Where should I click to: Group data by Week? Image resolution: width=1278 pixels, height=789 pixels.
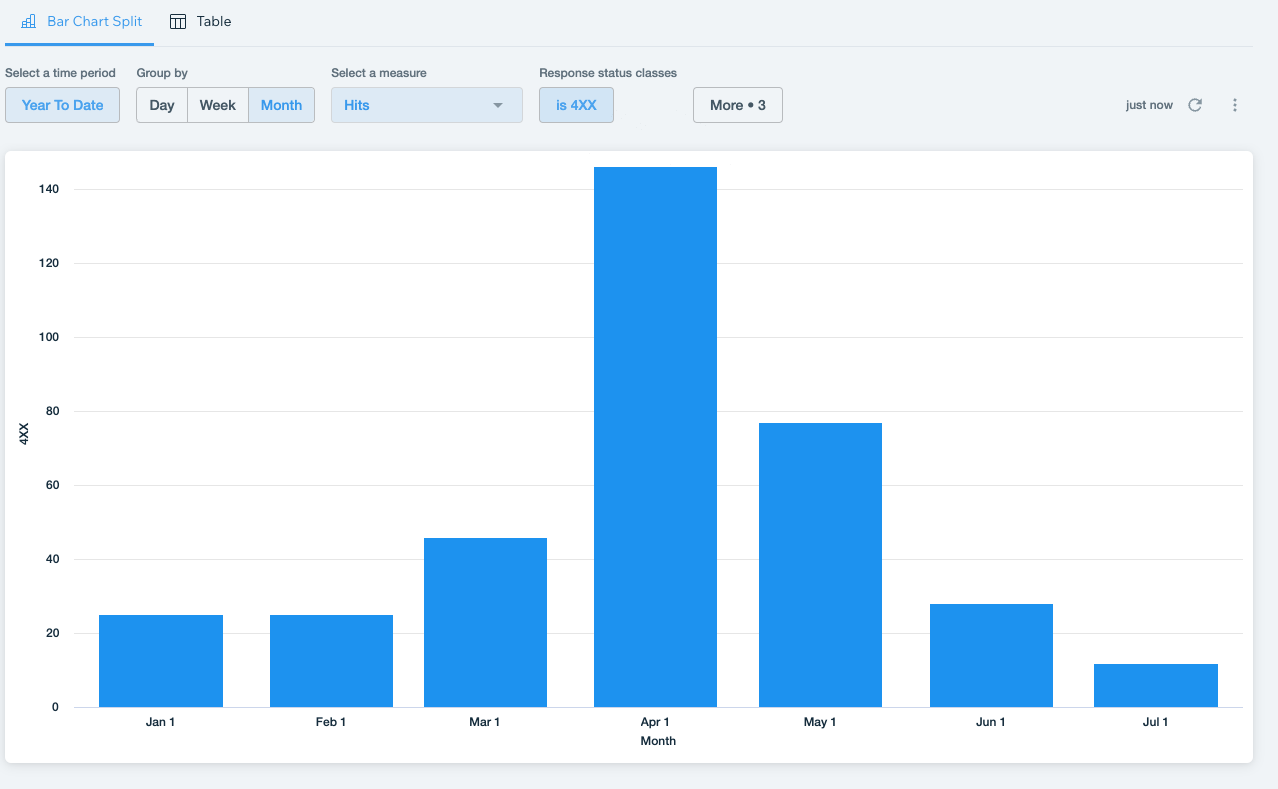[218, 105]
